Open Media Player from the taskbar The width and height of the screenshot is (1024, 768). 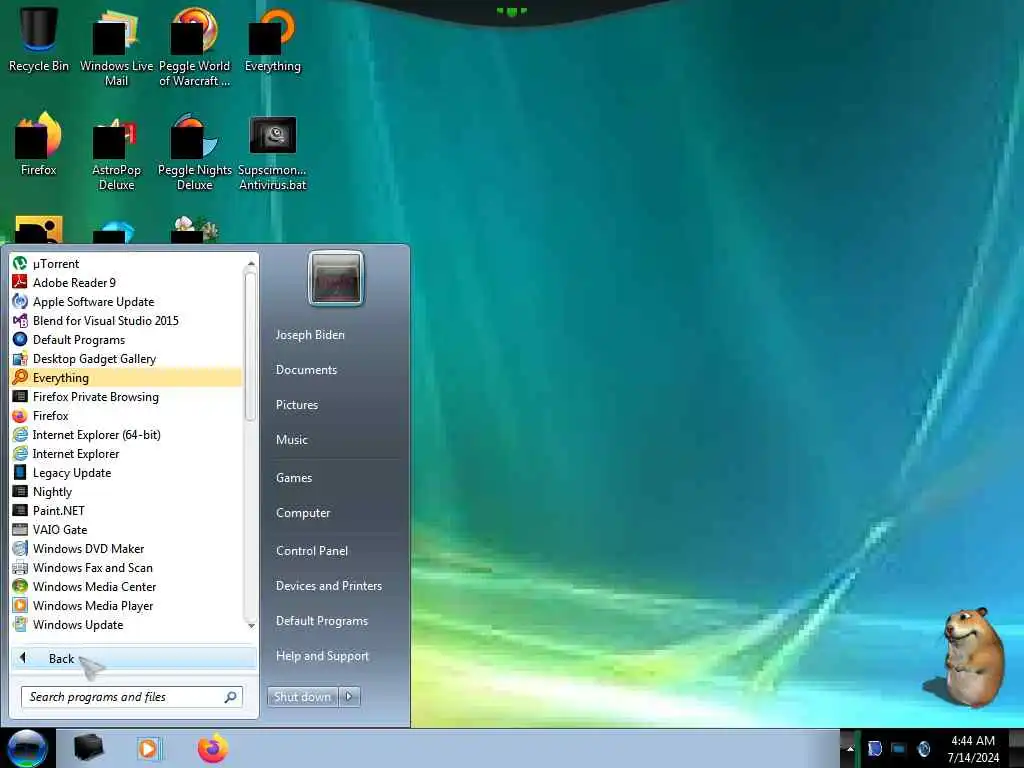[148, 748]
